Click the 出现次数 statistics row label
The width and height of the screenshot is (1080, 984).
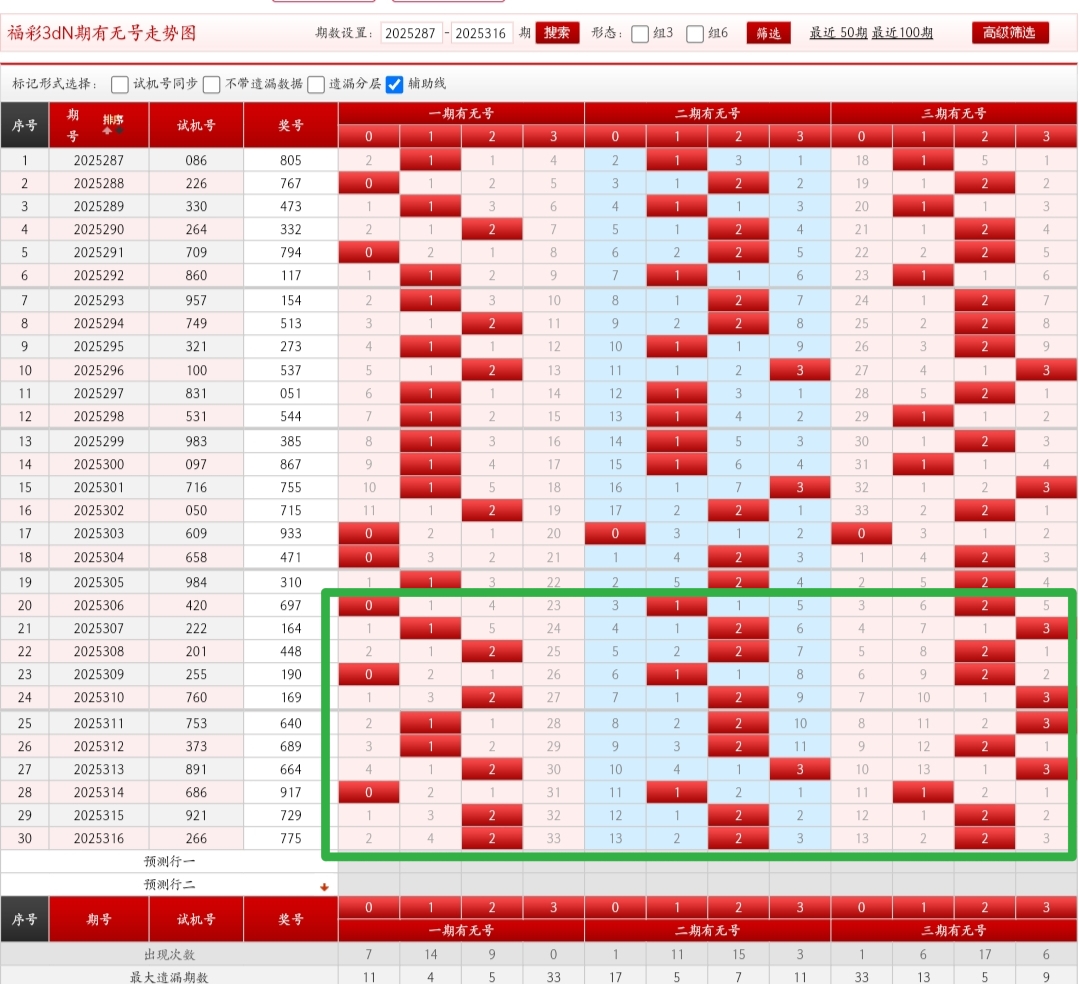tap(169, 954)
